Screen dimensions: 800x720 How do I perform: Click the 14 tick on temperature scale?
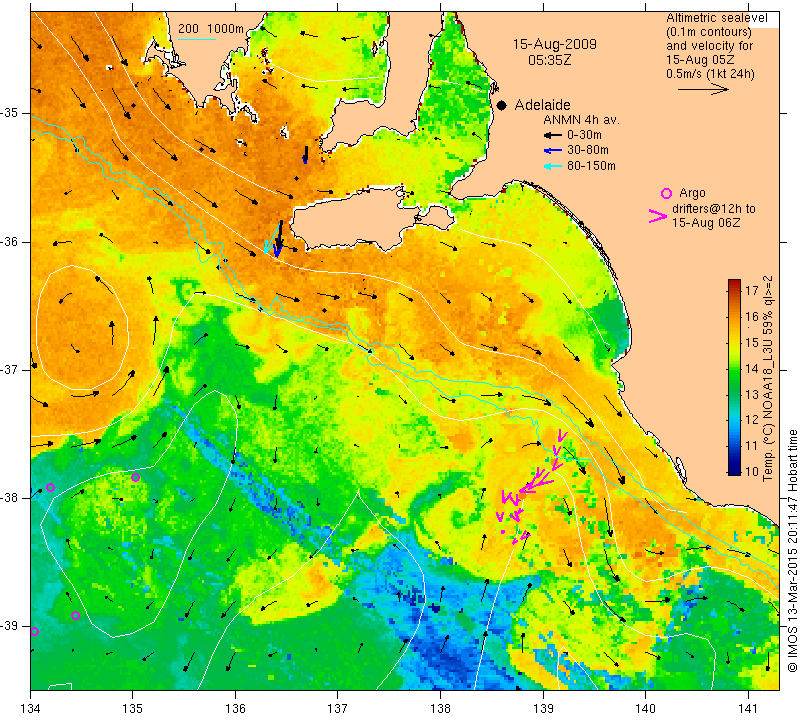point(752,368)
